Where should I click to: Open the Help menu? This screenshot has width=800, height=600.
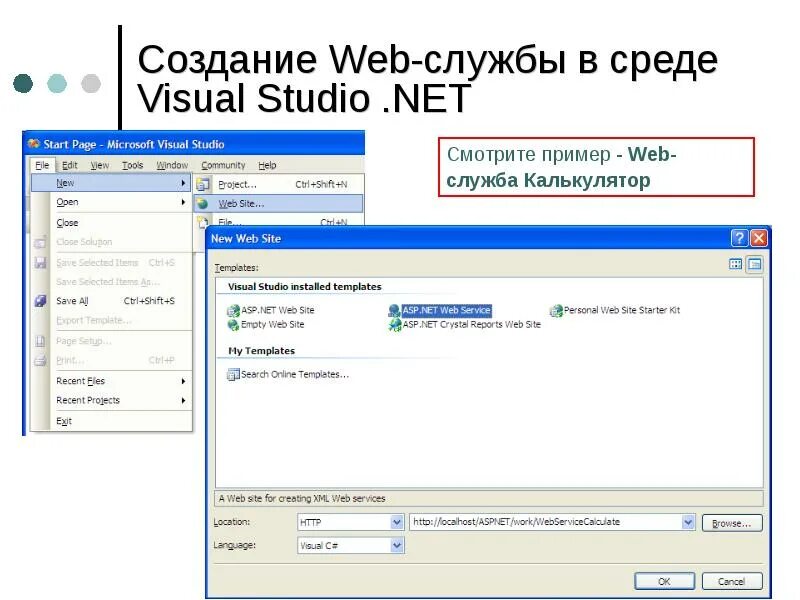point(267,165)
